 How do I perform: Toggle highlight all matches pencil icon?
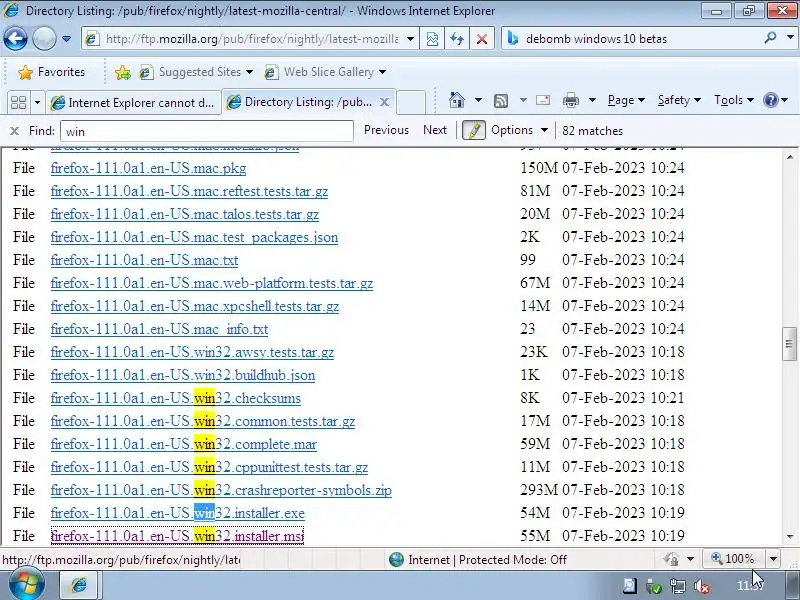point(473,131)
